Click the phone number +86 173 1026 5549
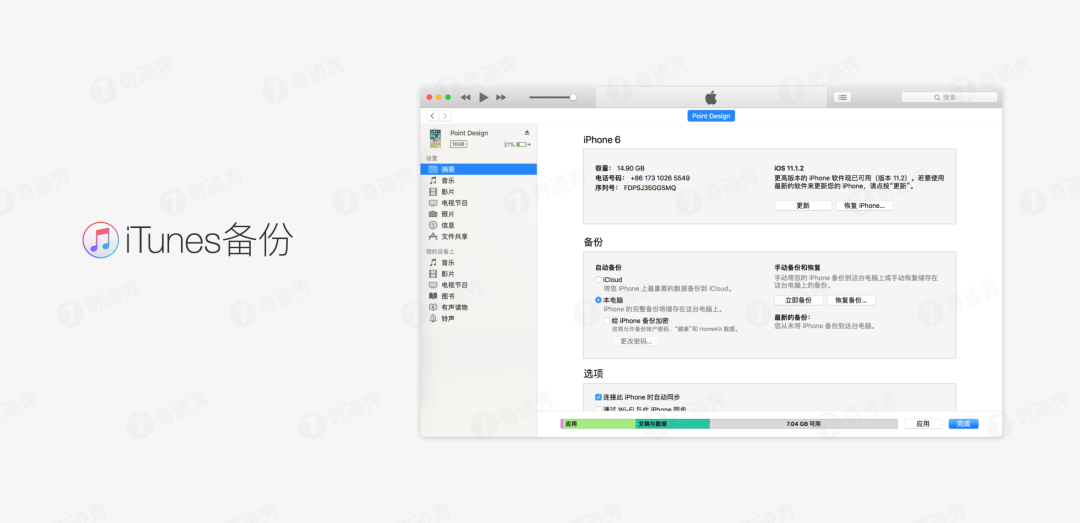Image resolution: width=1080 pixels, height=523 pixels. (x=660, y=178)
